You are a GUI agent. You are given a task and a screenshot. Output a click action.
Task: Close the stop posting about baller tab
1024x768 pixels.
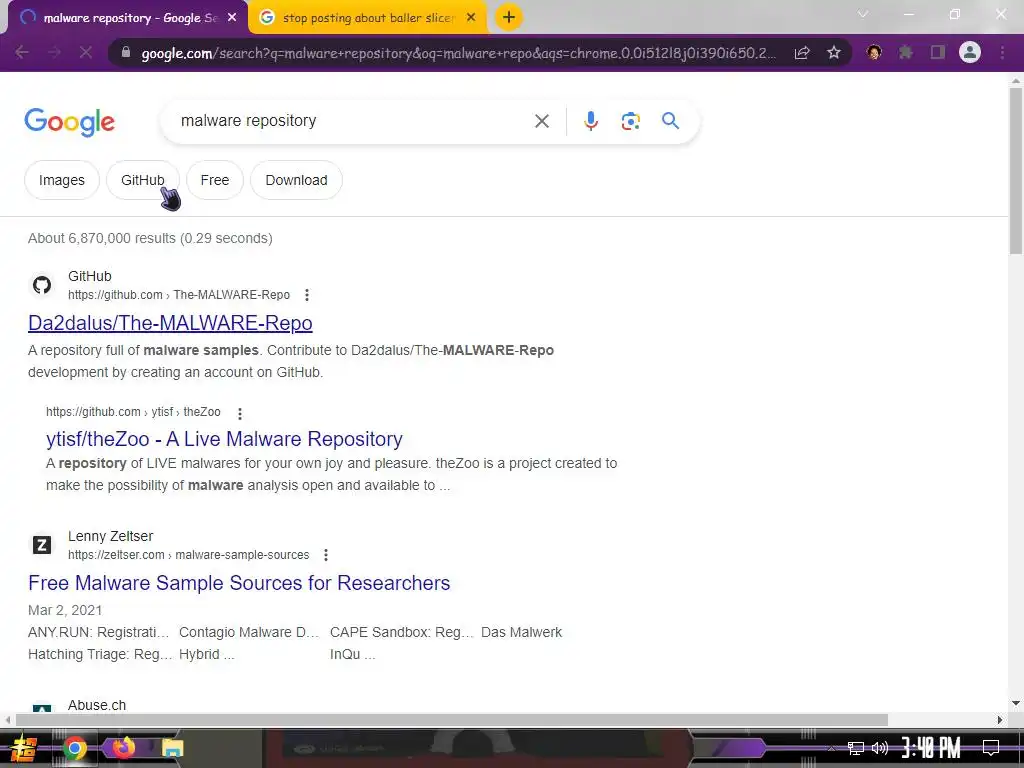(471, 18)
